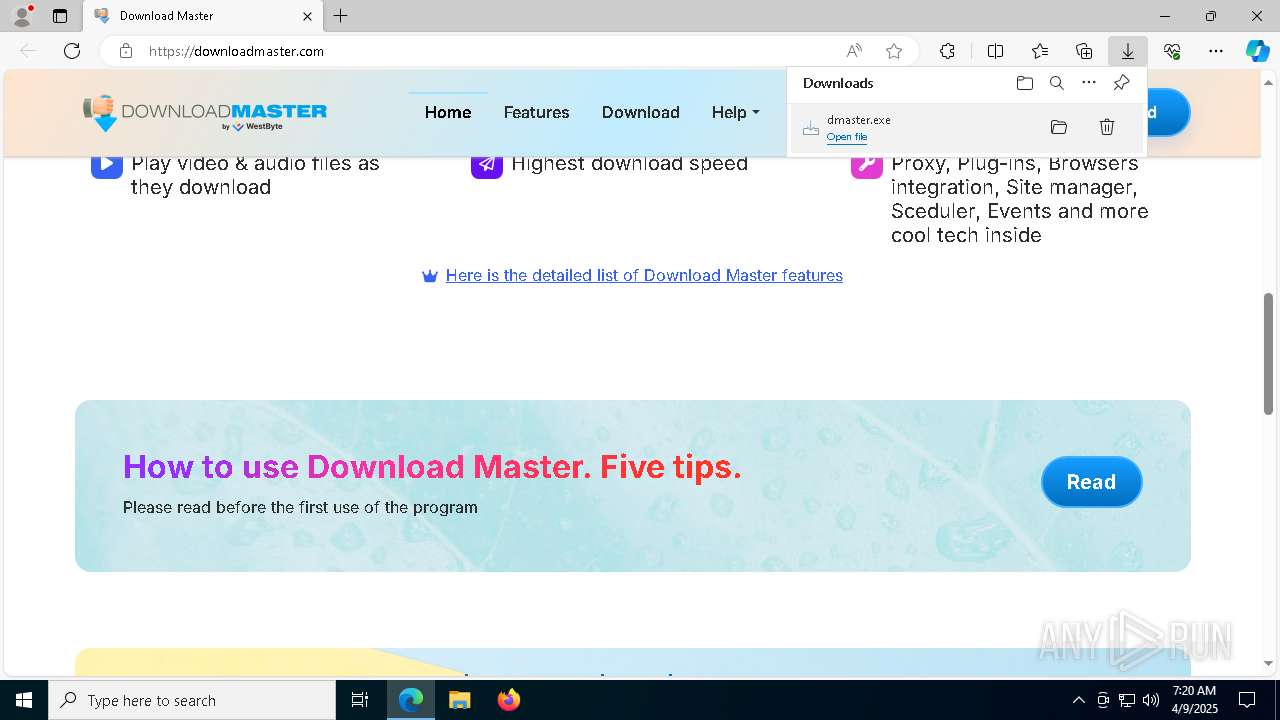This screenshot has width=1280, height=720.
Task: Open the network status tray icon
Action: pyautogui.click(x=1127, y=700)
